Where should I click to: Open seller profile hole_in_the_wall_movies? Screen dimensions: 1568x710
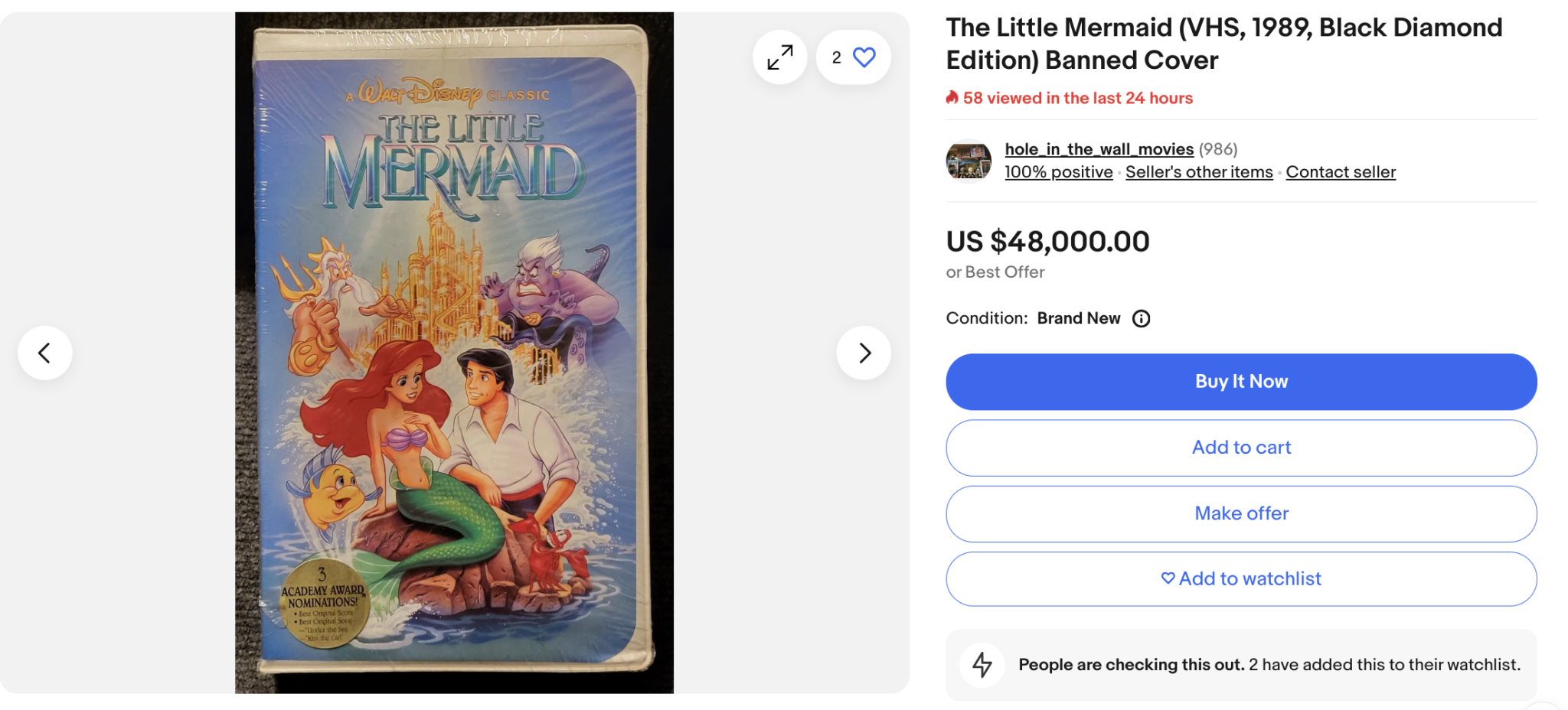(1098, 148)
